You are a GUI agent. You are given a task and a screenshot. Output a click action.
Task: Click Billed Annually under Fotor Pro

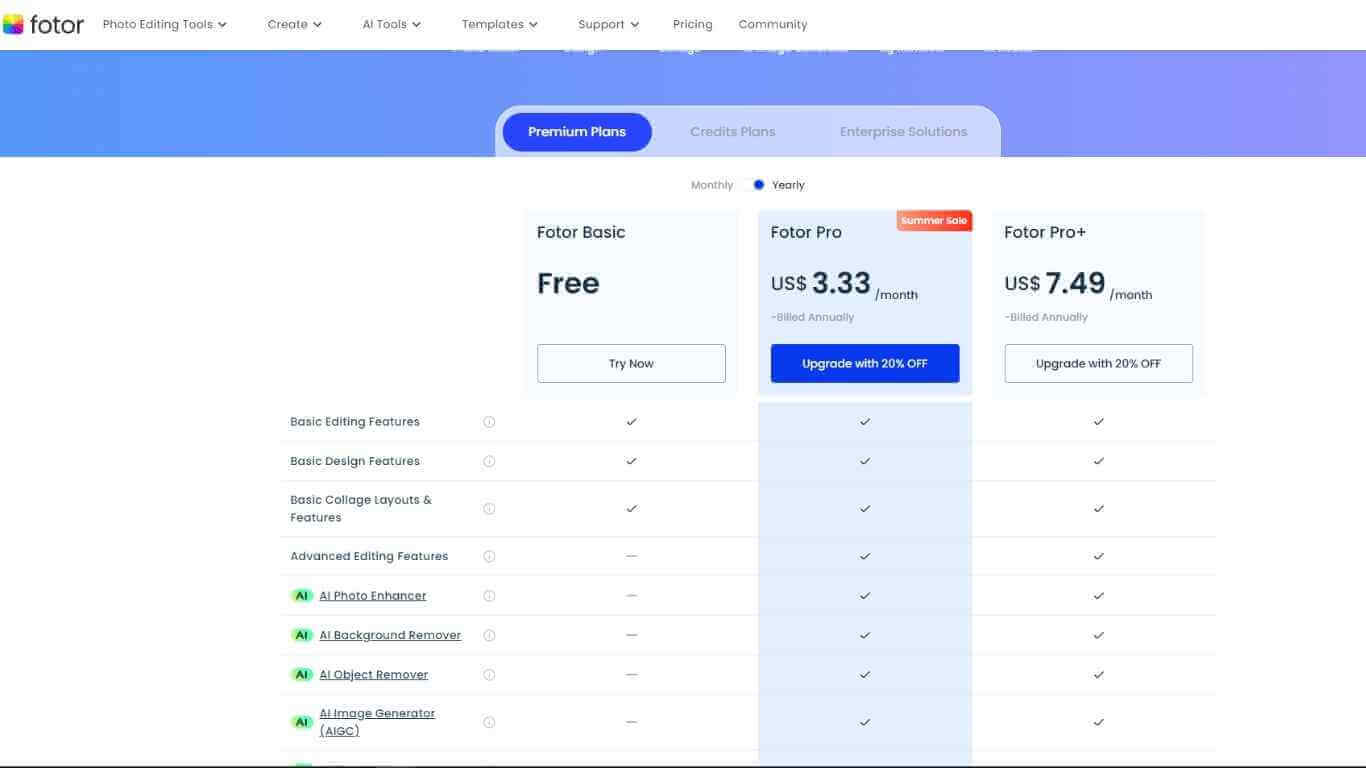813,318
